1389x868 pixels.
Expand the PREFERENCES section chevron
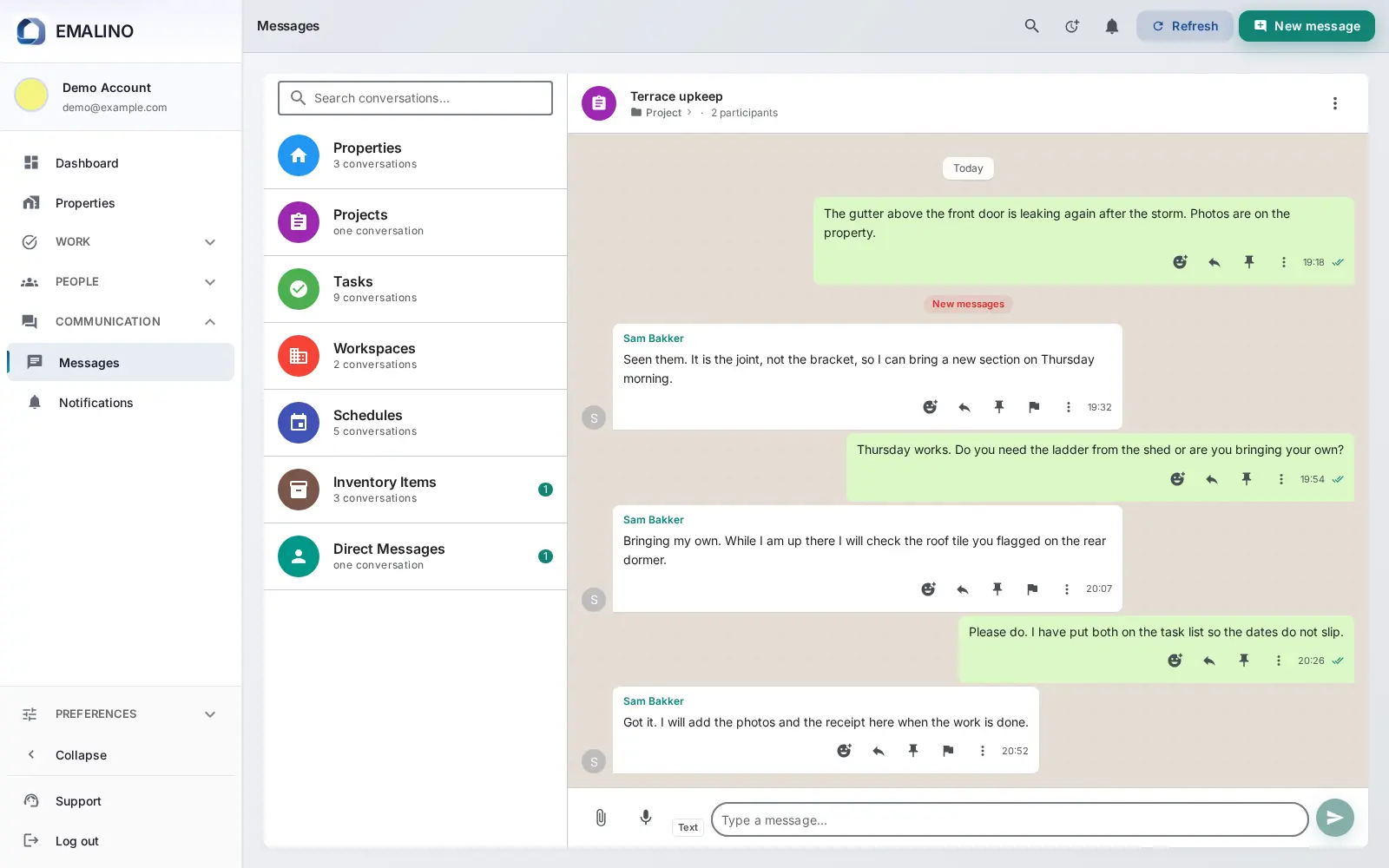click(x=210, y=714)
